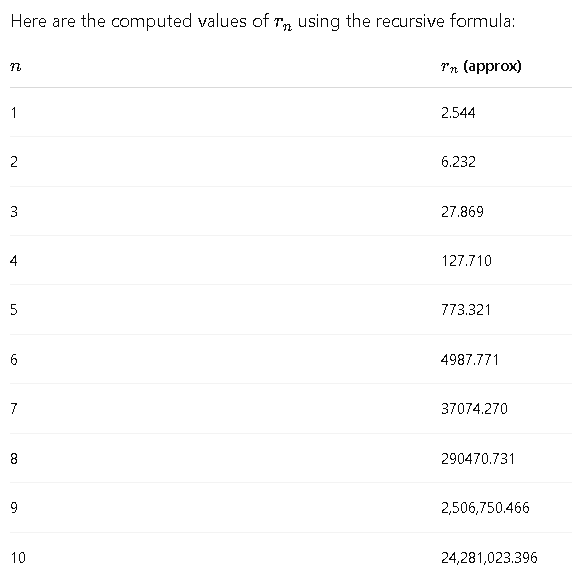
Task: Select the value 2.544 in row 1
Action: [458, 113]
